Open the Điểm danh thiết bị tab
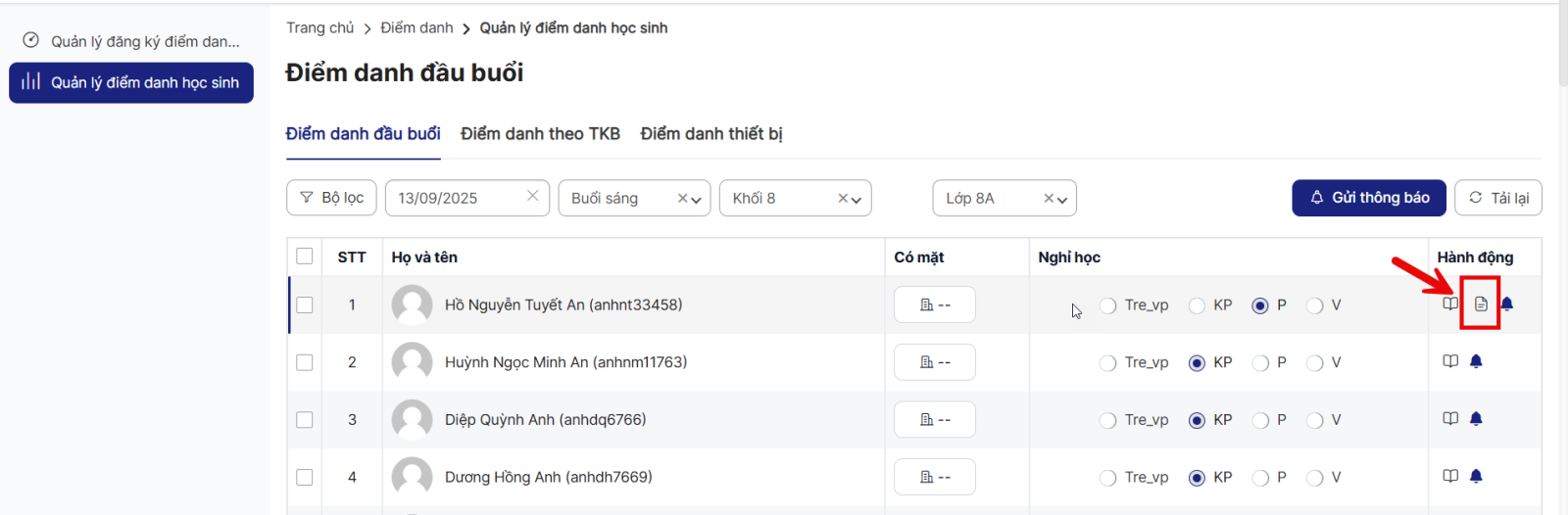 [x=710, y=134]
